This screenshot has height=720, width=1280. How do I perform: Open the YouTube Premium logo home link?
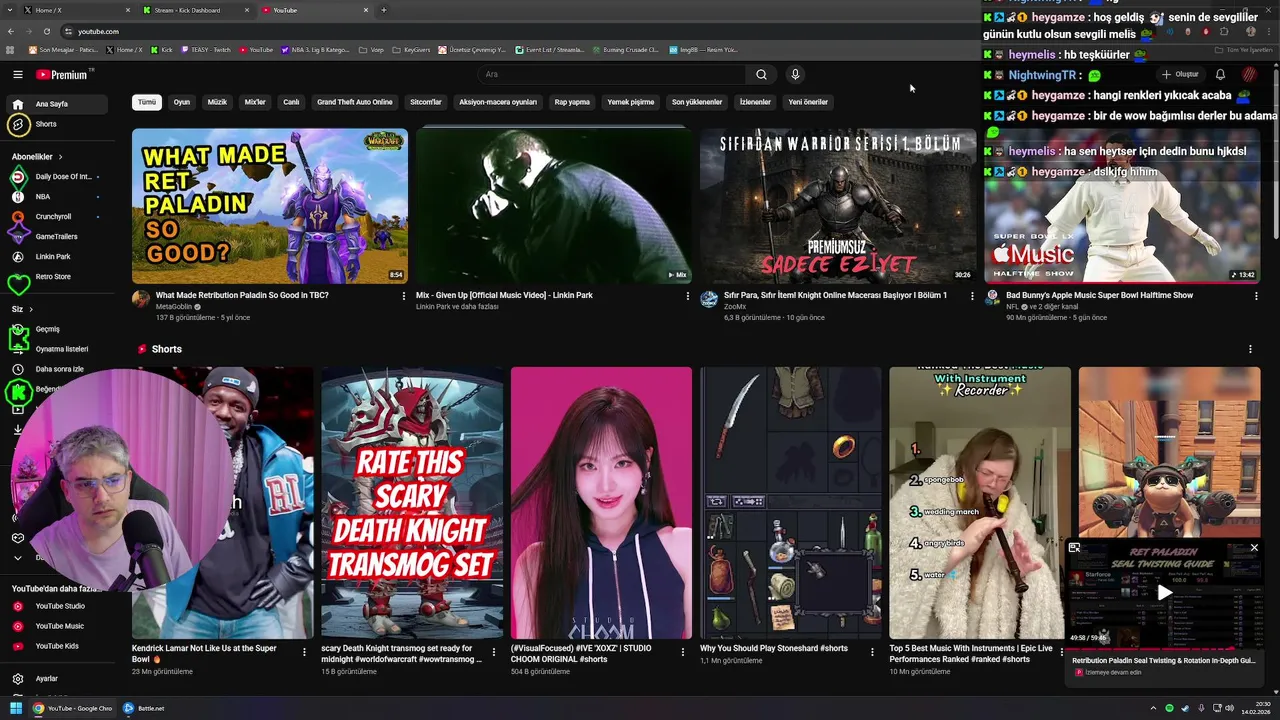pyautogui.click(x=63, y=74)
